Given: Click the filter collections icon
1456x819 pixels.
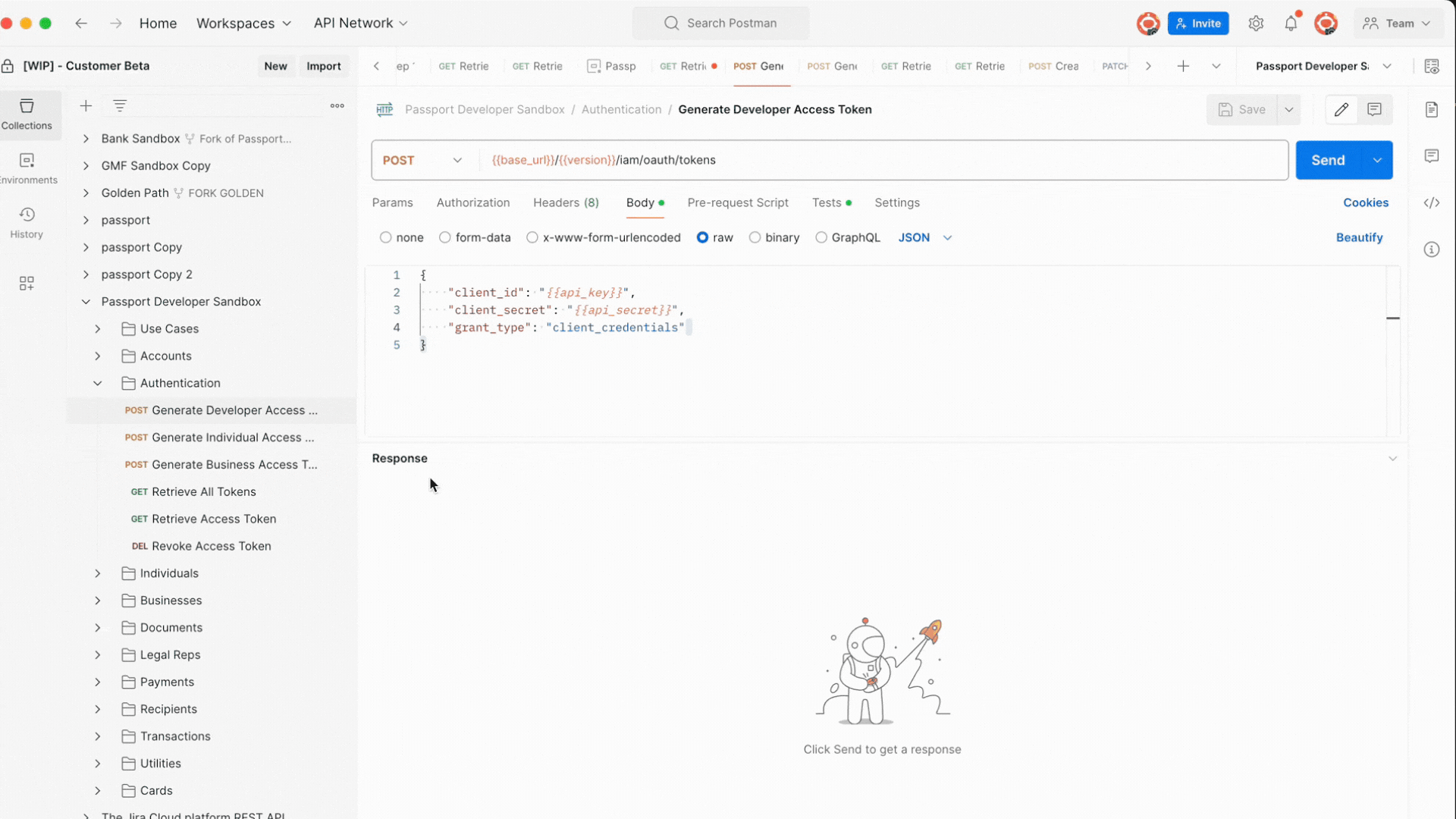Looking at the screenshot, I should click(x=120, y=105).
